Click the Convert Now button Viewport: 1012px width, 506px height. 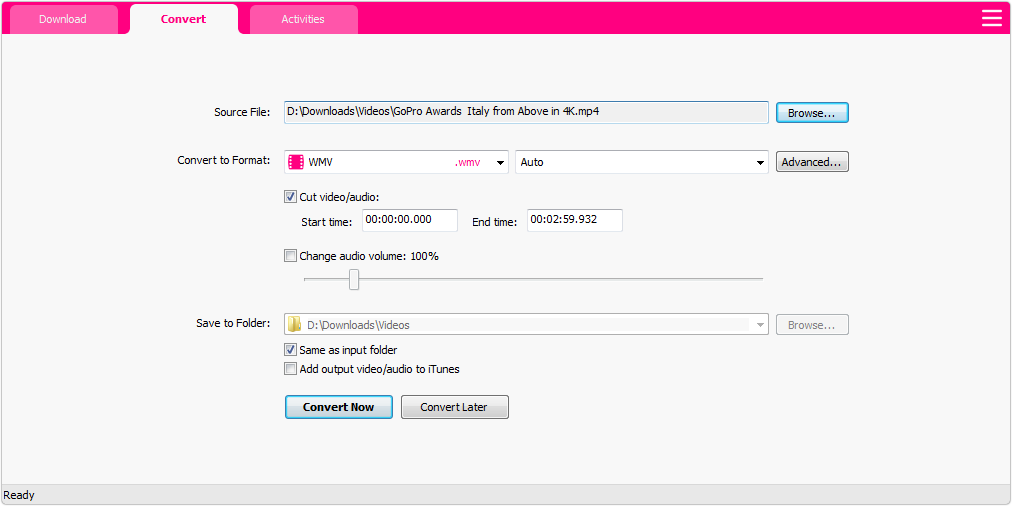(x=339, y=407)
